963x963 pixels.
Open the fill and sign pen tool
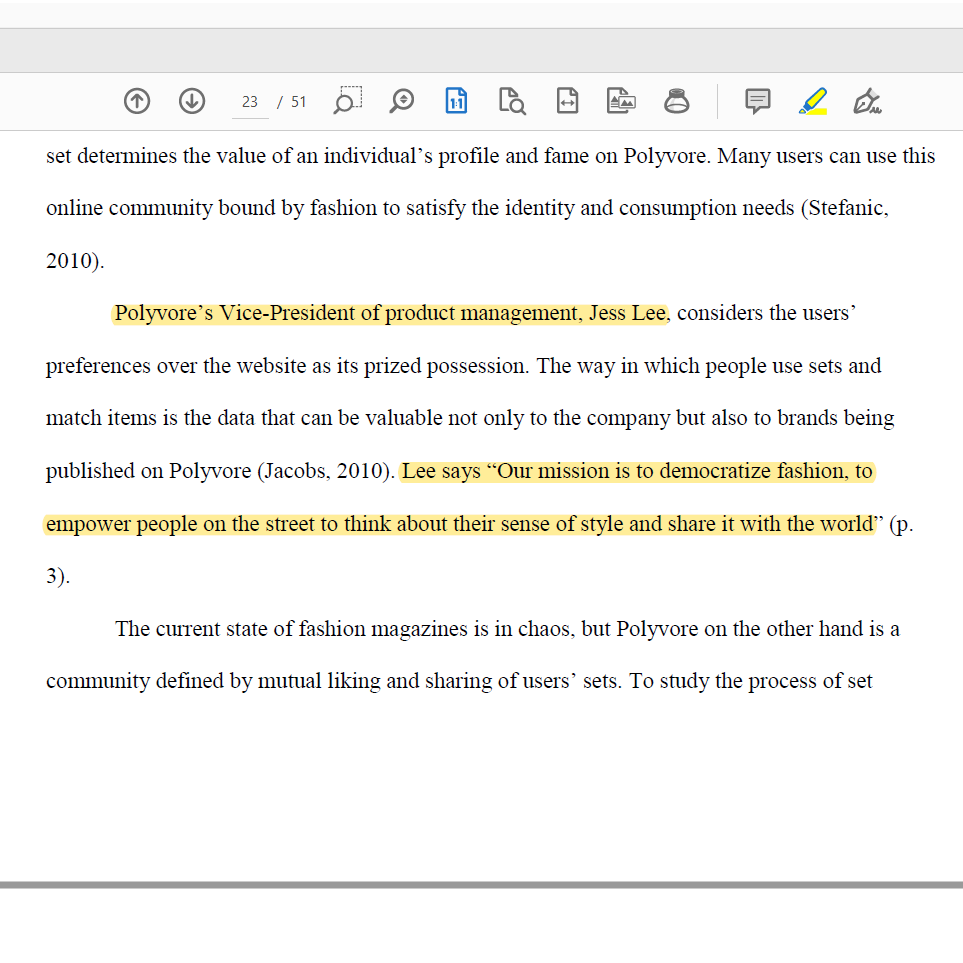[x=867, y=101]
